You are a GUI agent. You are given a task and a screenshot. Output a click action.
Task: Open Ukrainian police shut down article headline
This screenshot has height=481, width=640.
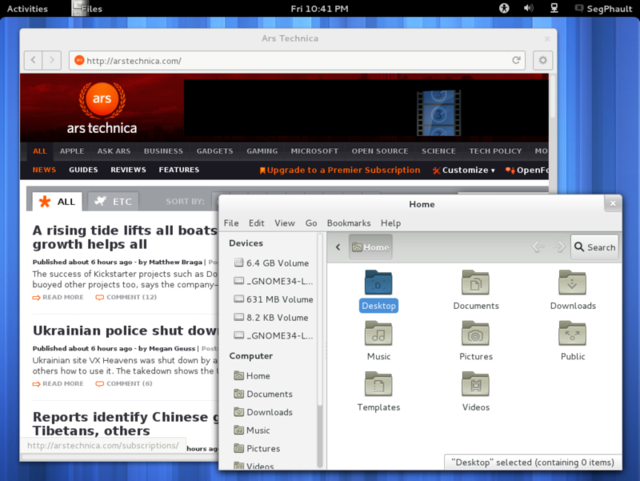[x=125, y=330]
